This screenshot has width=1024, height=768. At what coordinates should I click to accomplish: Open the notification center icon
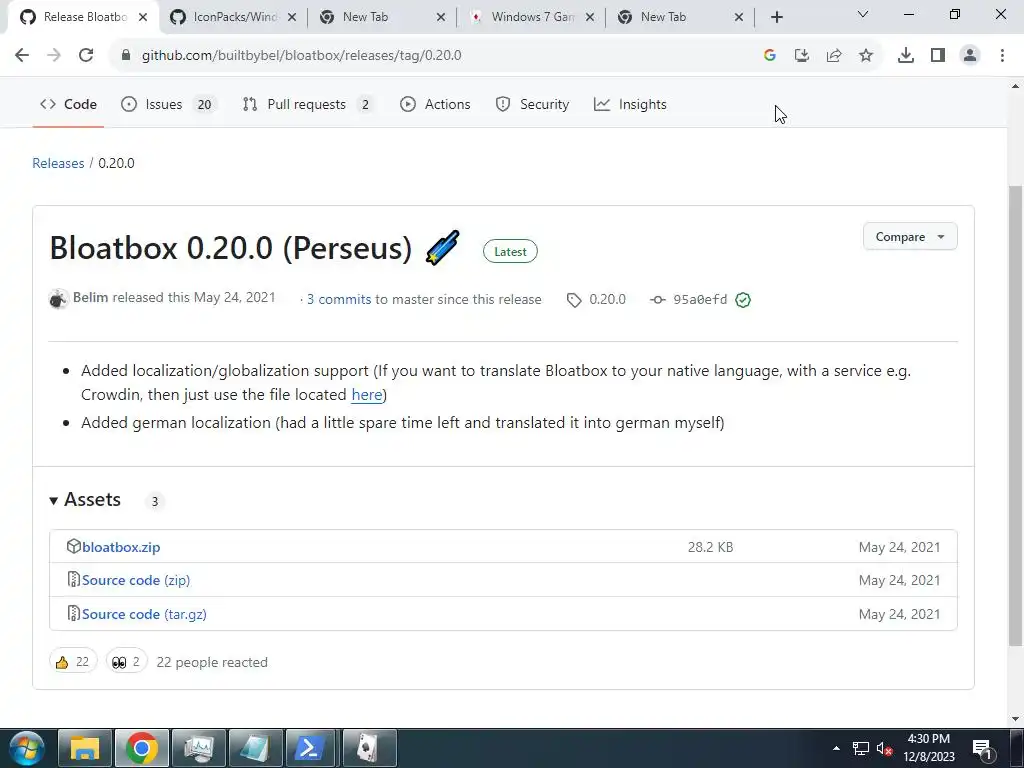pyautogui.click(x=983, y=748)
